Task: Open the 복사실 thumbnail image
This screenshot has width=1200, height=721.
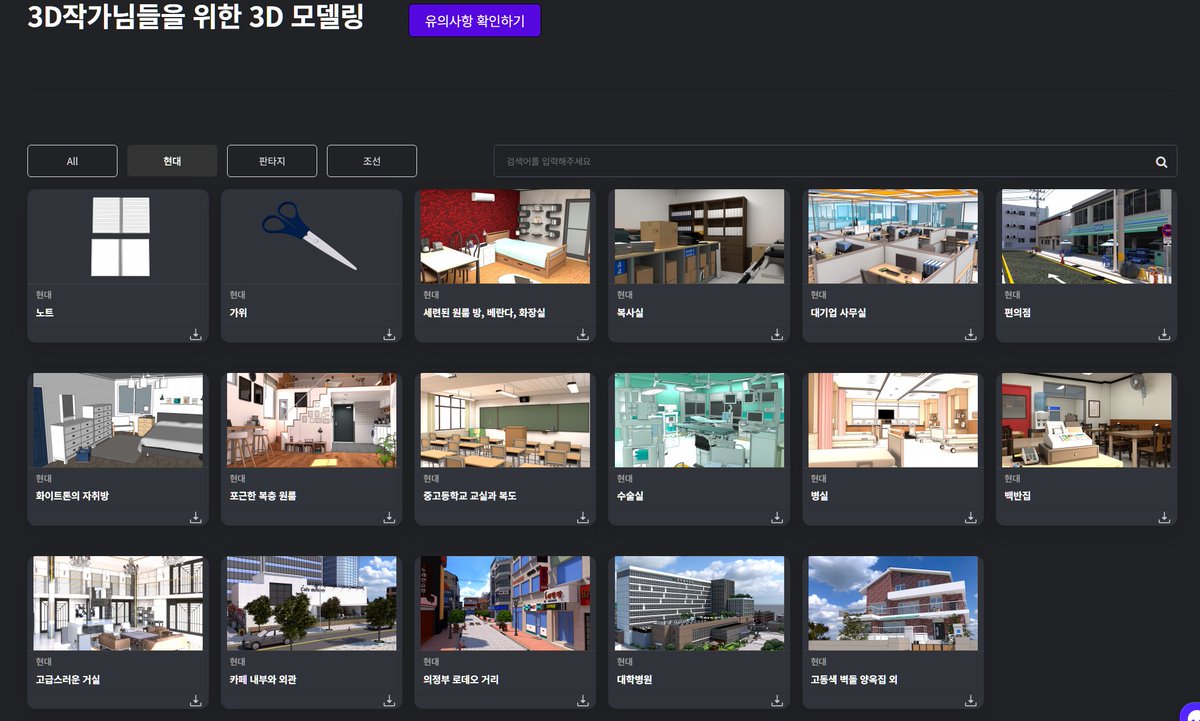Action: tap(699, 237)
